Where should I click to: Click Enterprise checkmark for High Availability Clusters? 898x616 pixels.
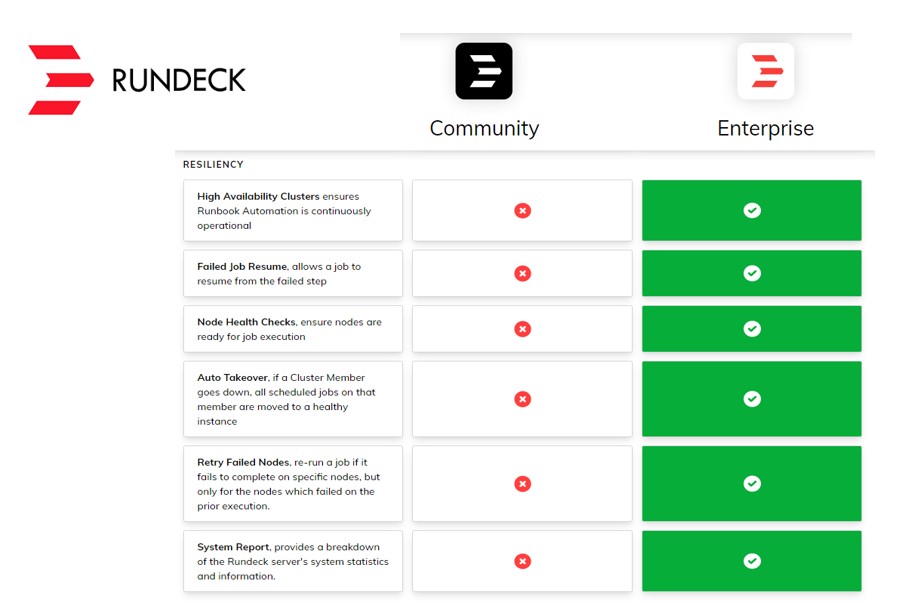click(x=752, y=211)
